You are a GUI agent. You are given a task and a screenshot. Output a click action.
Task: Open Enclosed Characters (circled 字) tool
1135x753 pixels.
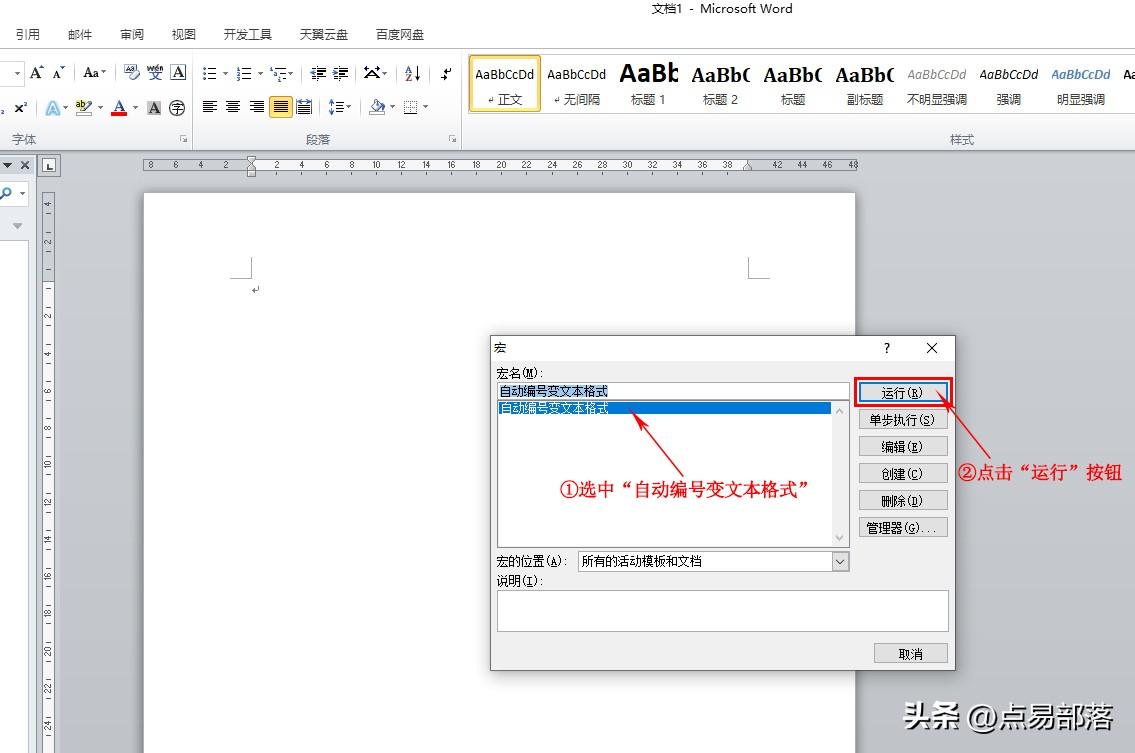[x=177, y=108]
